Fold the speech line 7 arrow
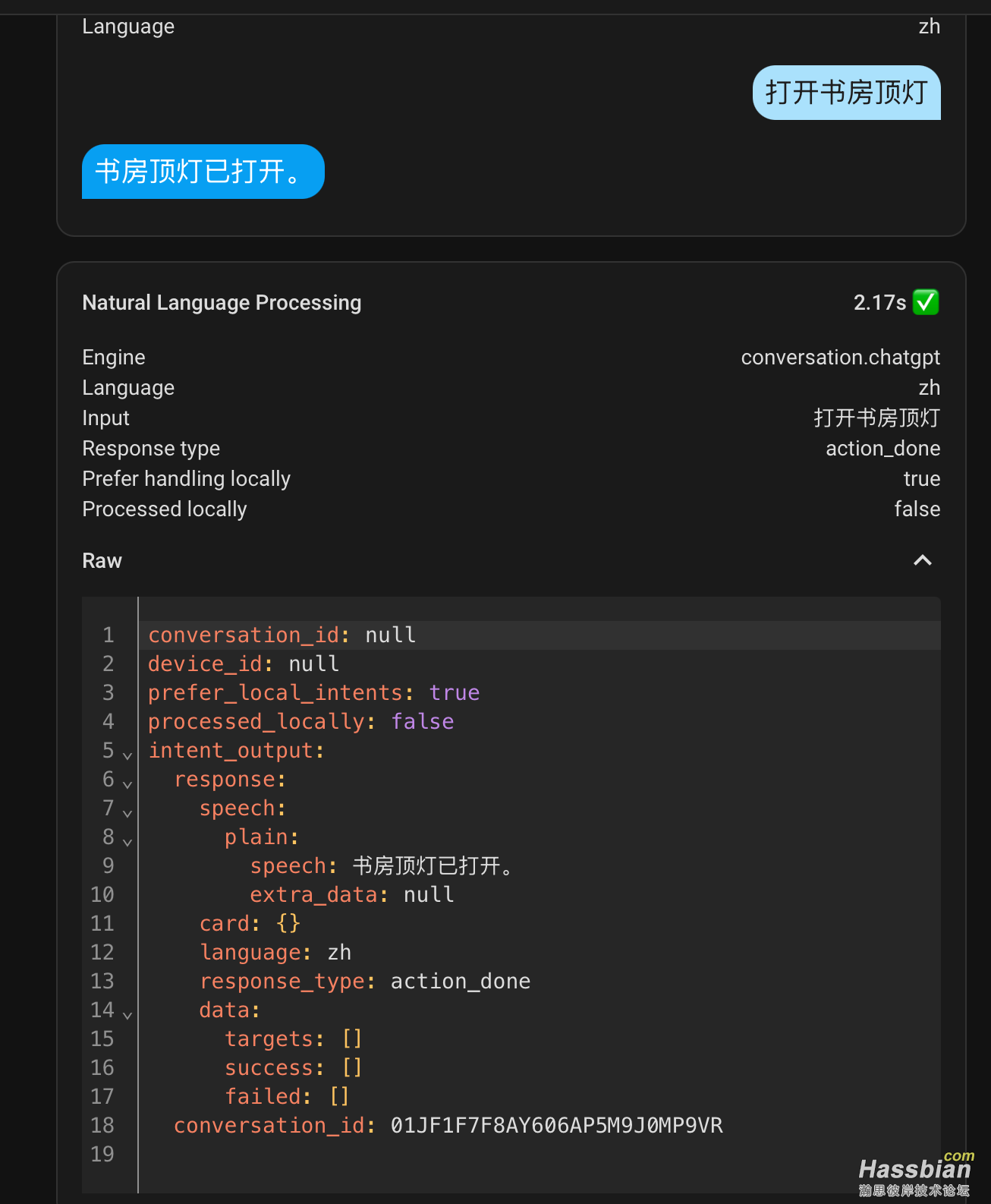Viewport: 991px width, 1204px height. (127, 813)
